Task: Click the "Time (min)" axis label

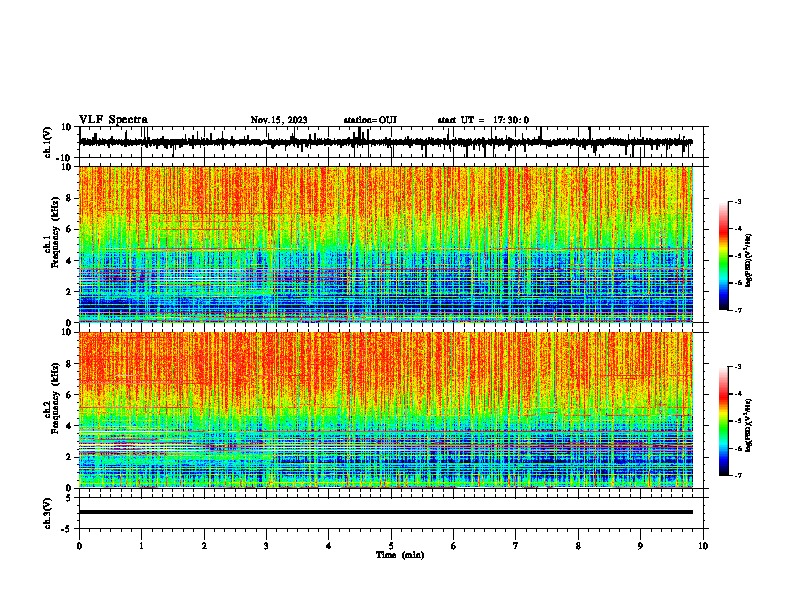Action: pos(400,555)
